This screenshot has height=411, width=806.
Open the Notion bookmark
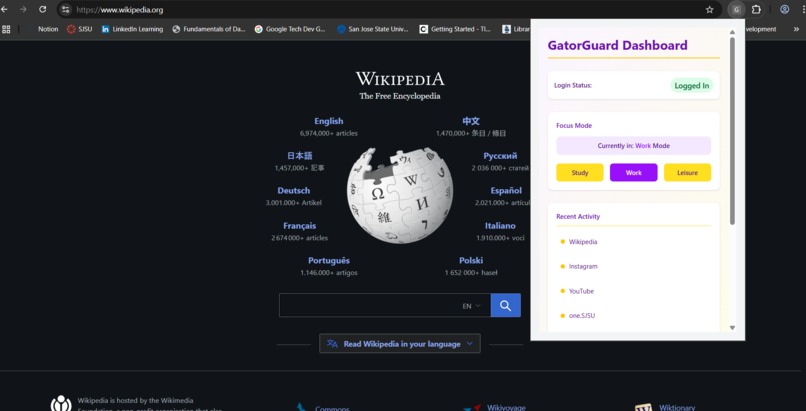pyautogui.click(x=48, y=29)
